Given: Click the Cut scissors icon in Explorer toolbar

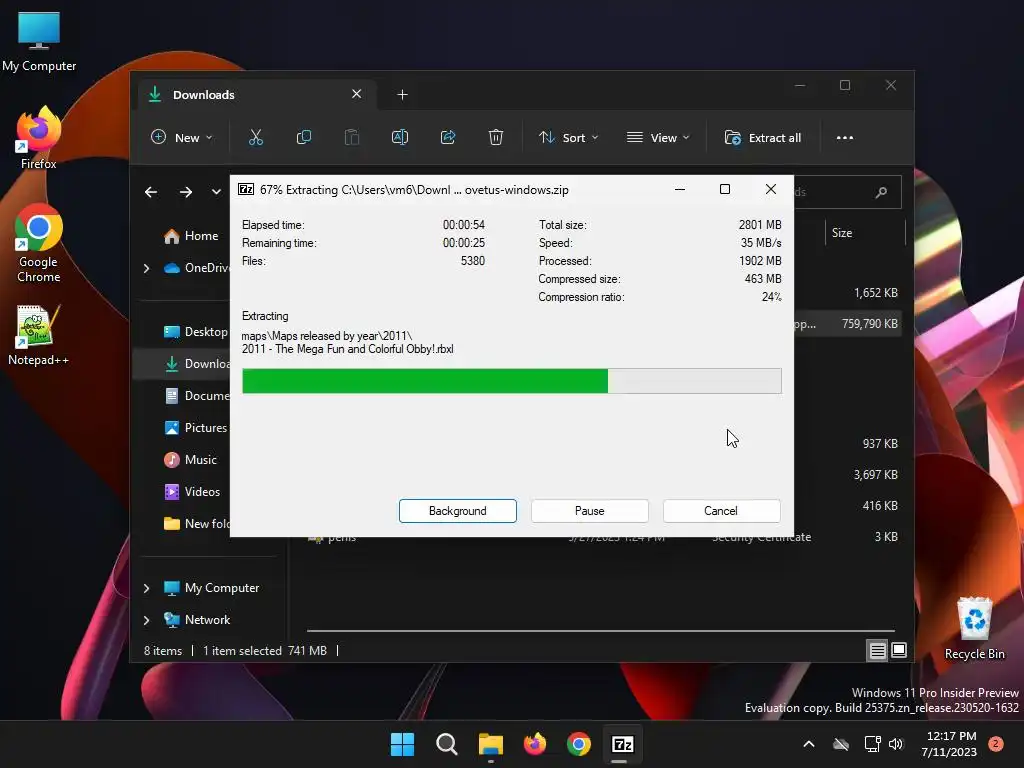Looking at the screenshot, I should pos(255,137).
